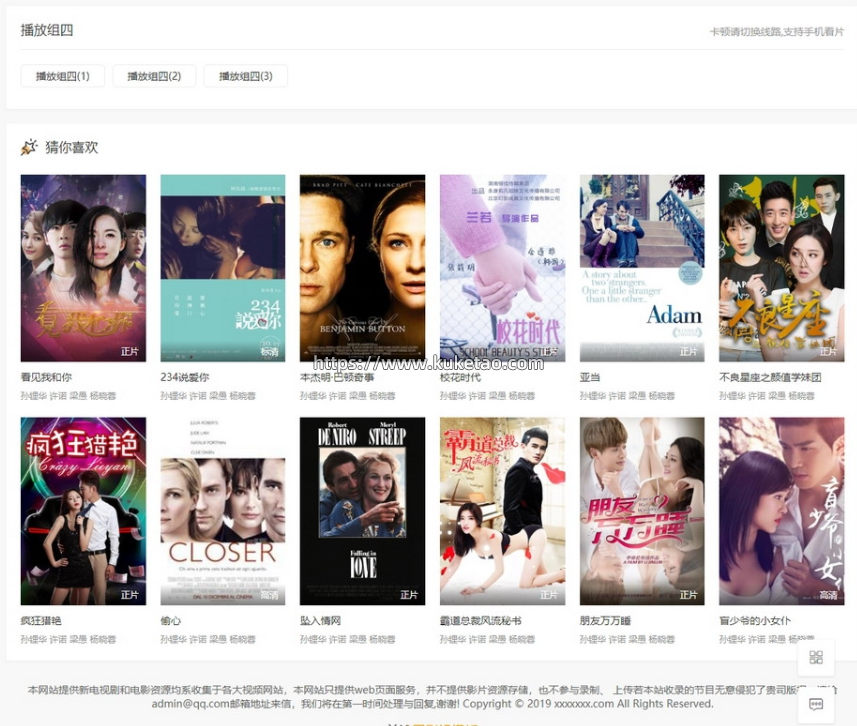Click the 朋友万万睡 title link

point(605,620)
